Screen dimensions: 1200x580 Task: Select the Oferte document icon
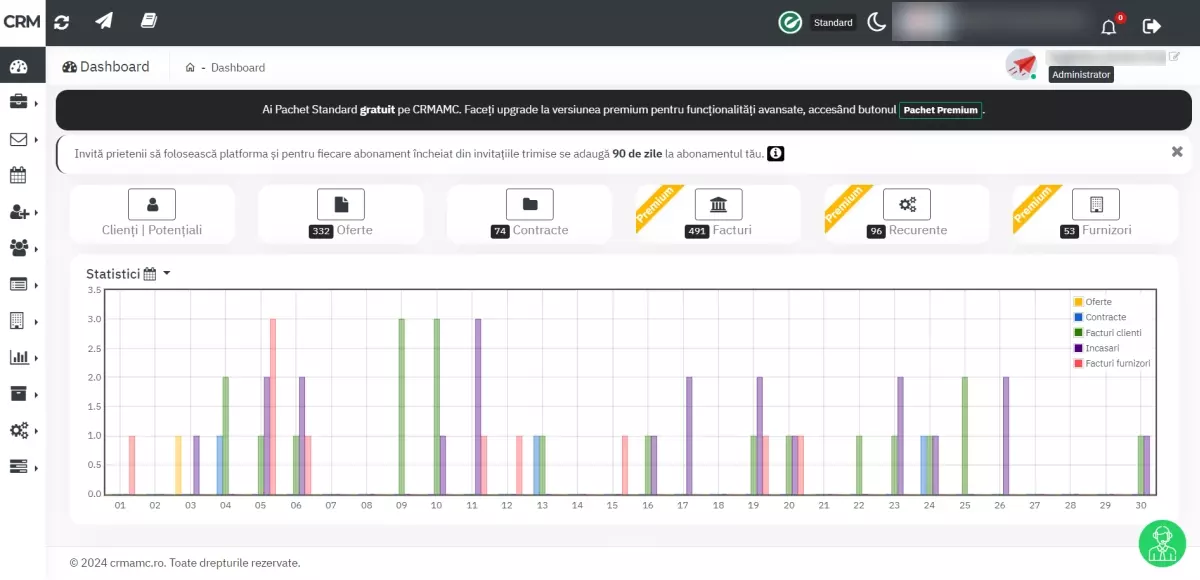(x=341, y=204)
